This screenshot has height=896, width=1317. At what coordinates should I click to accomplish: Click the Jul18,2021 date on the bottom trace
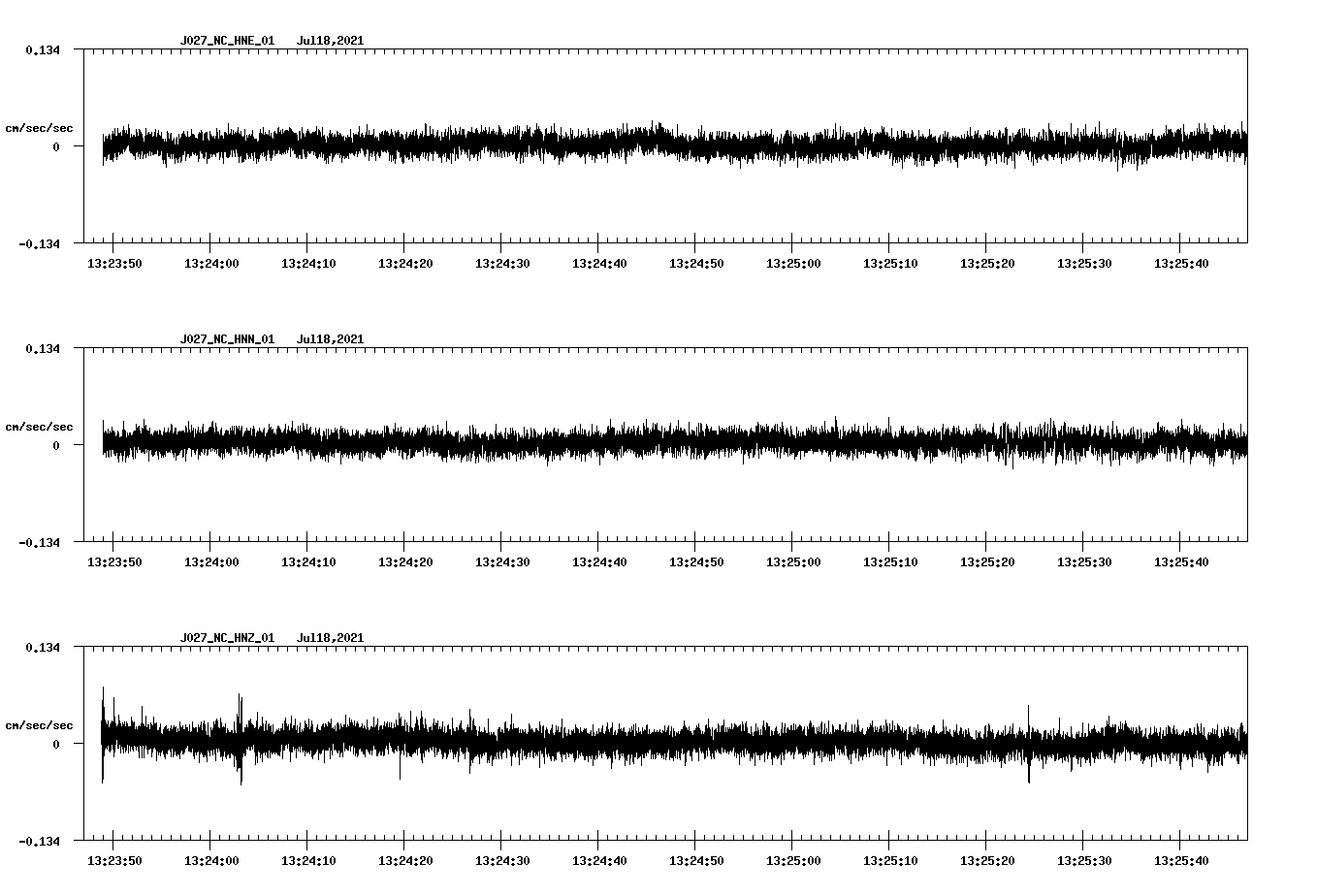pyautogui.click(x=331, y=638)
